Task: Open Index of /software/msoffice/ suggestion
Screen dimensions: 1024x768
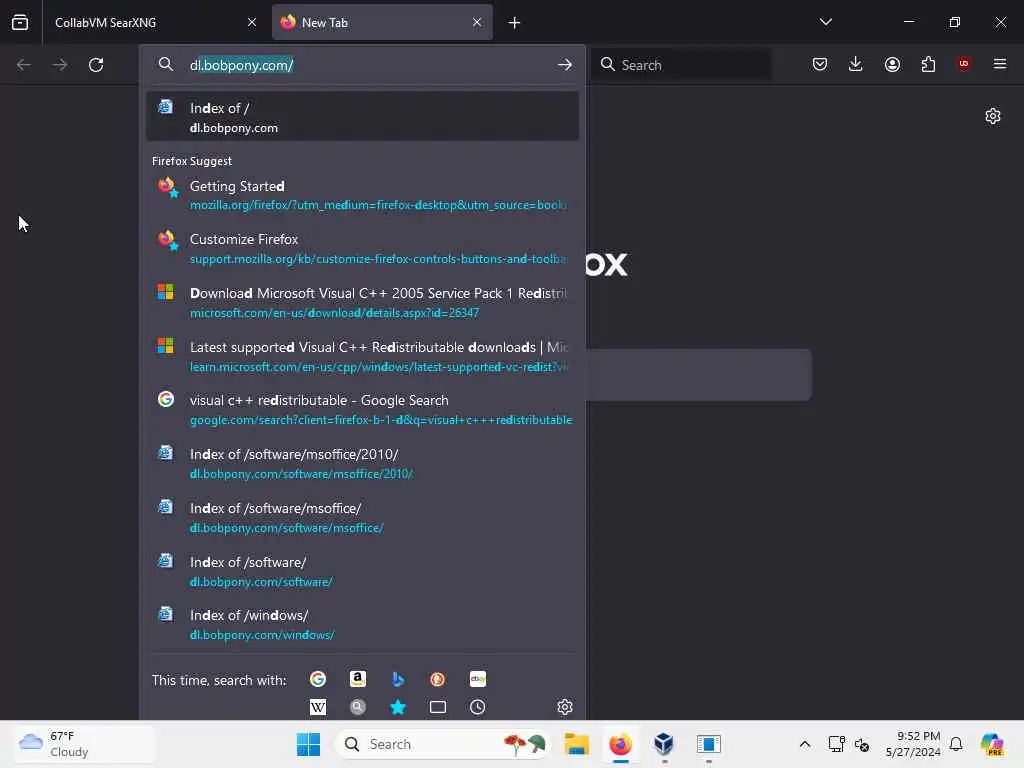Action: [x=362, y=517]
